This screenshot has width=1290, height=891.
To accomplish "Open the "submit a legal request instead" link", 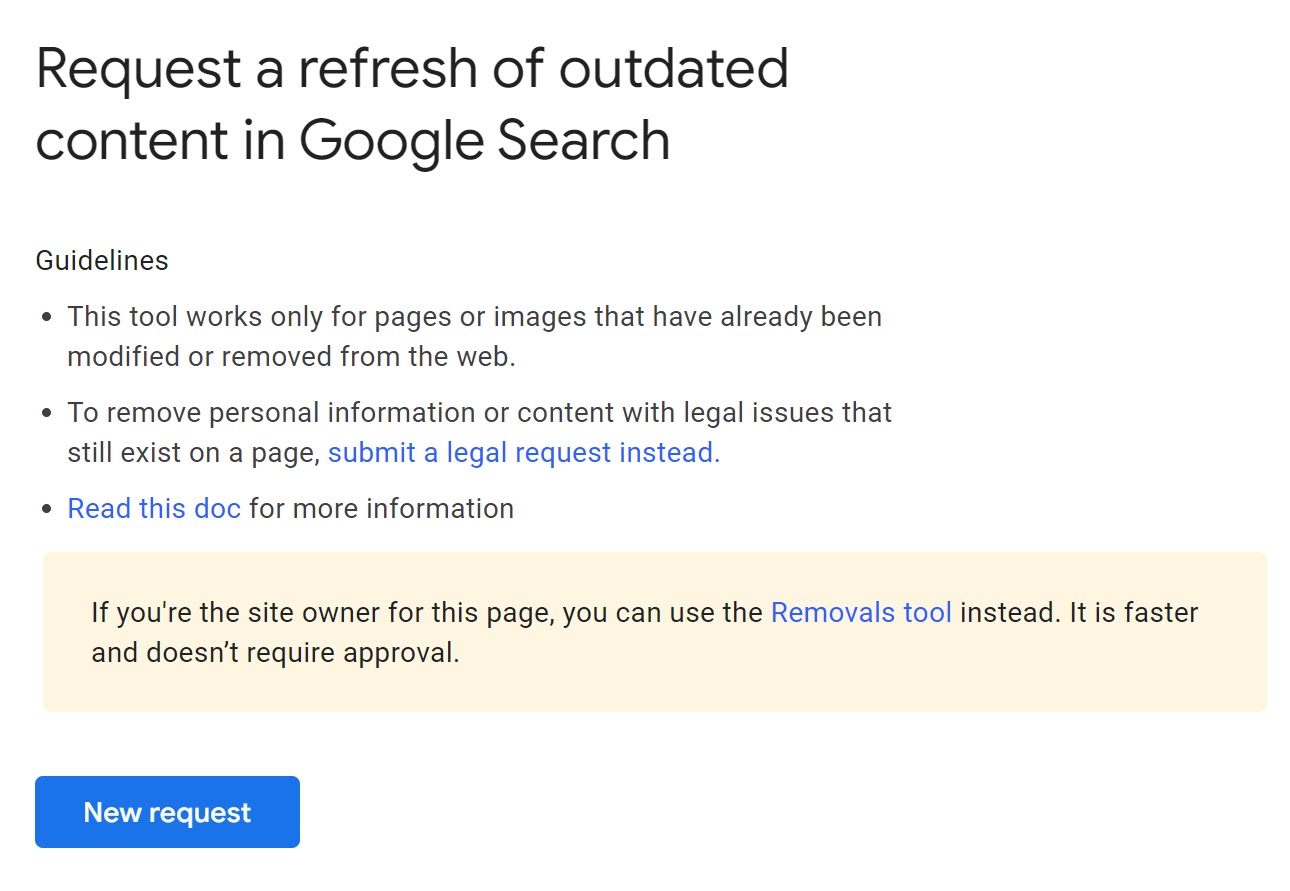I will click(523, 452).
